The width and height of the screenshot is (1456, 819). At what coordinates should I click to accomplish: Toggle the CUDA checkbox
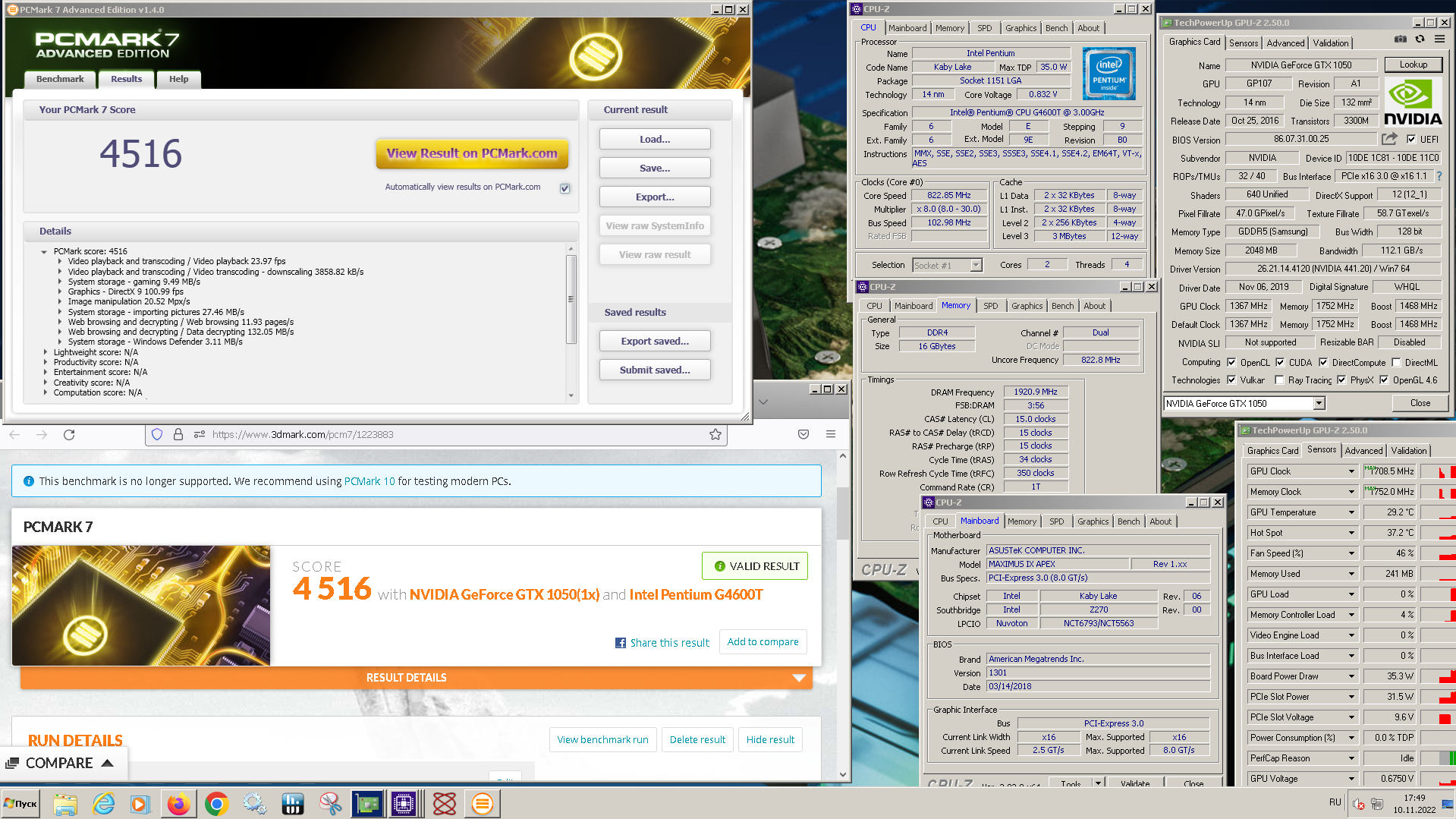(1280, 362)
